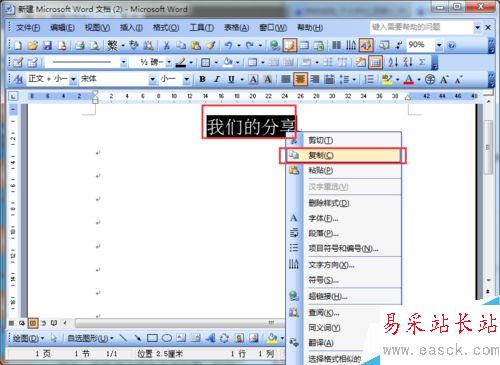Click the Columns icon in toolbar

337,45
